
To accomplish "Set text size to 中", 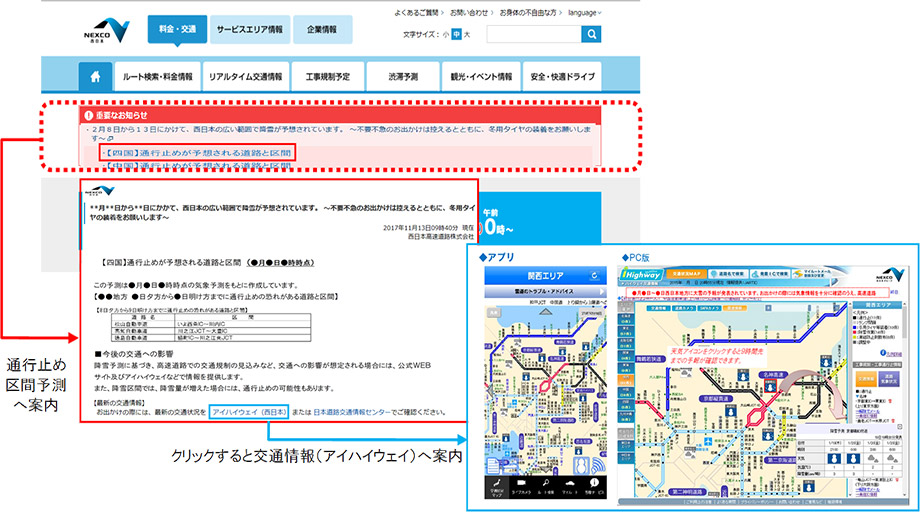I will pyautogui.click(x=456, y=35).
